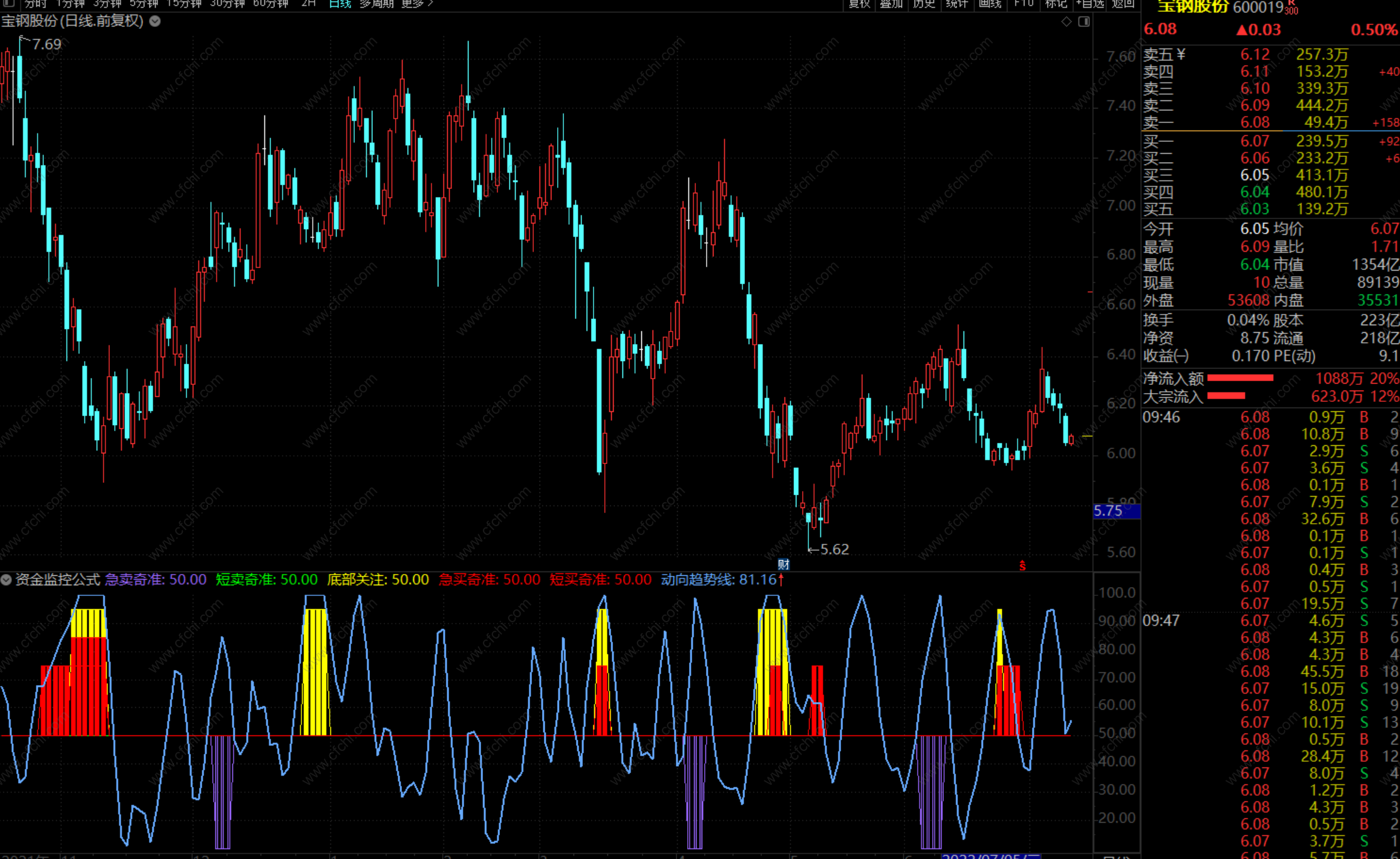This screenshot has height=859, width=1400.
Task: Click the panel icon at top-left corner
Action: (9, 4)
